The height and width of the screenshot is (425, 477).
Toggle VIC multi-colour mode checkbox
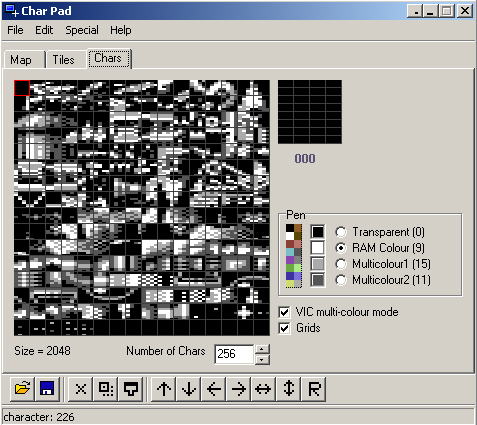(x=284, y=312)
